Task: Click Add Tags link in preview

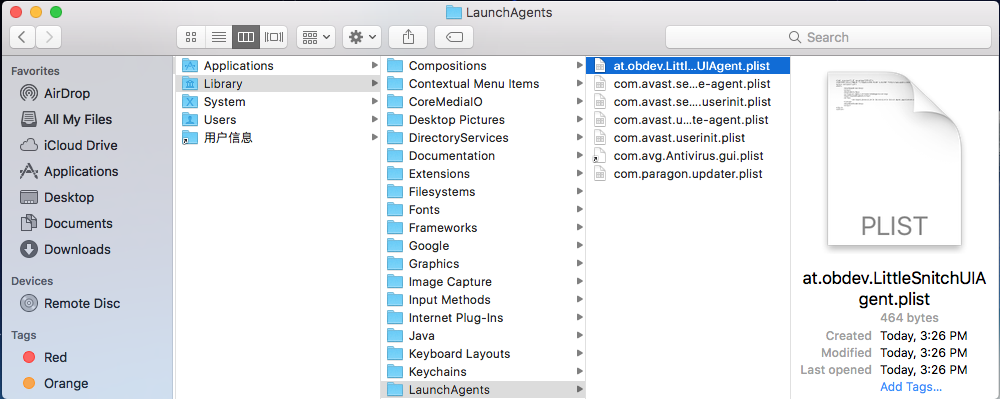Action: tap(911, 386)
